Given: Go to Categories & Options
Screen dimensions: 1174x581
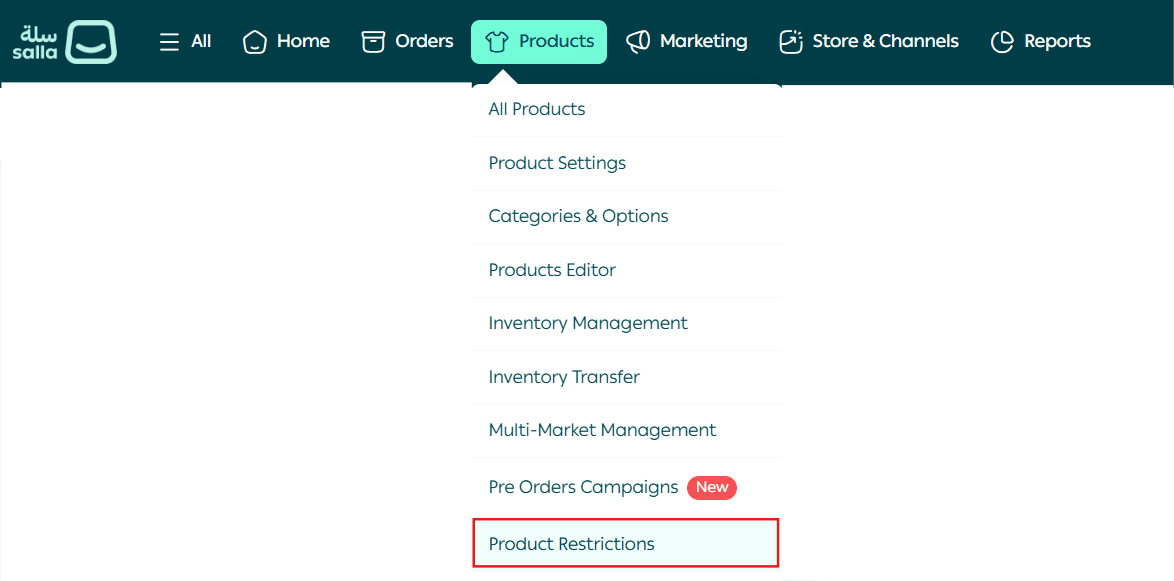Looking at the screenshot, I should (578, 216).
